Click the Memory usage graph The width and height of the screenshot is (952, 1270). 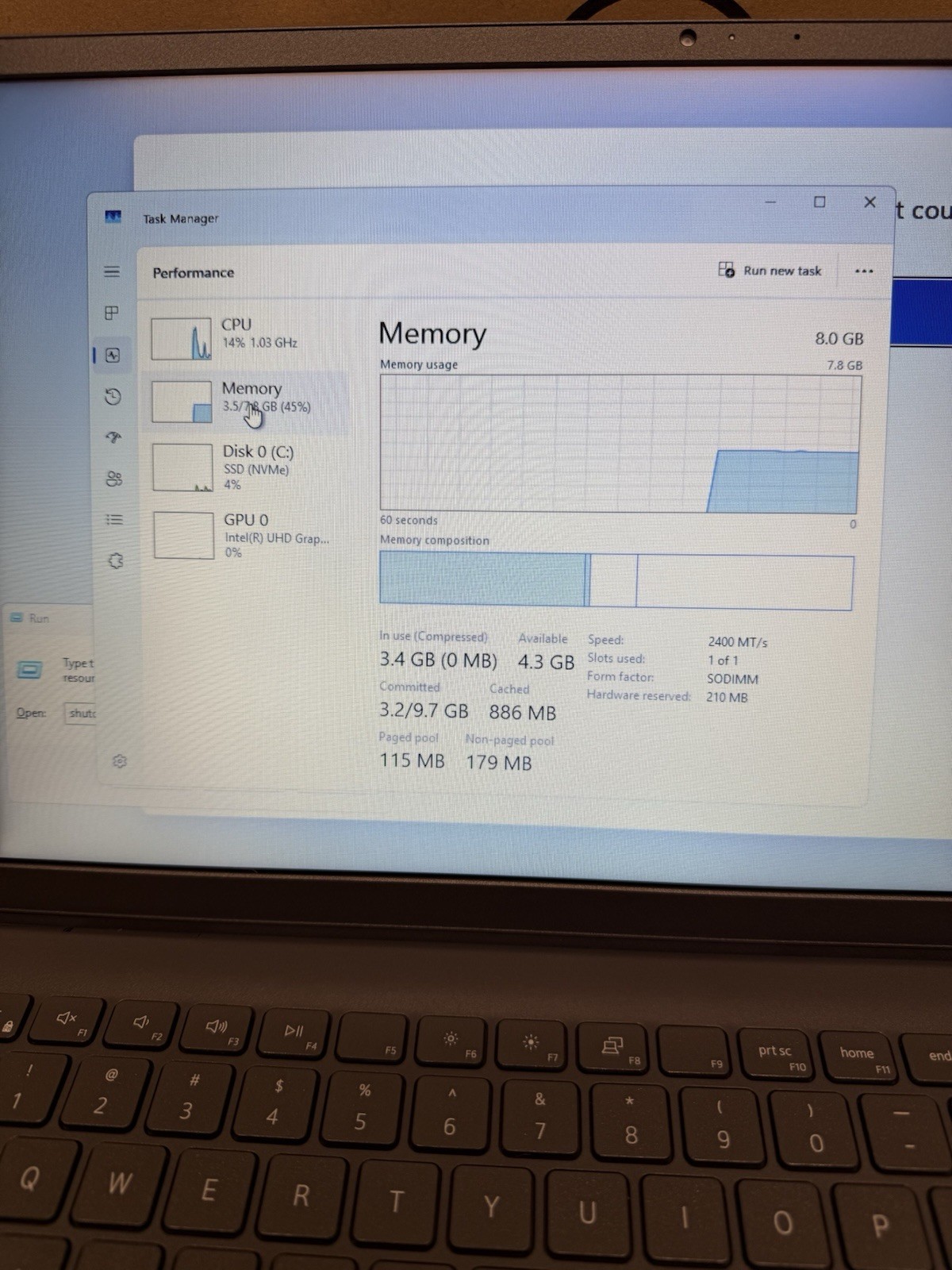click(620, 444)
